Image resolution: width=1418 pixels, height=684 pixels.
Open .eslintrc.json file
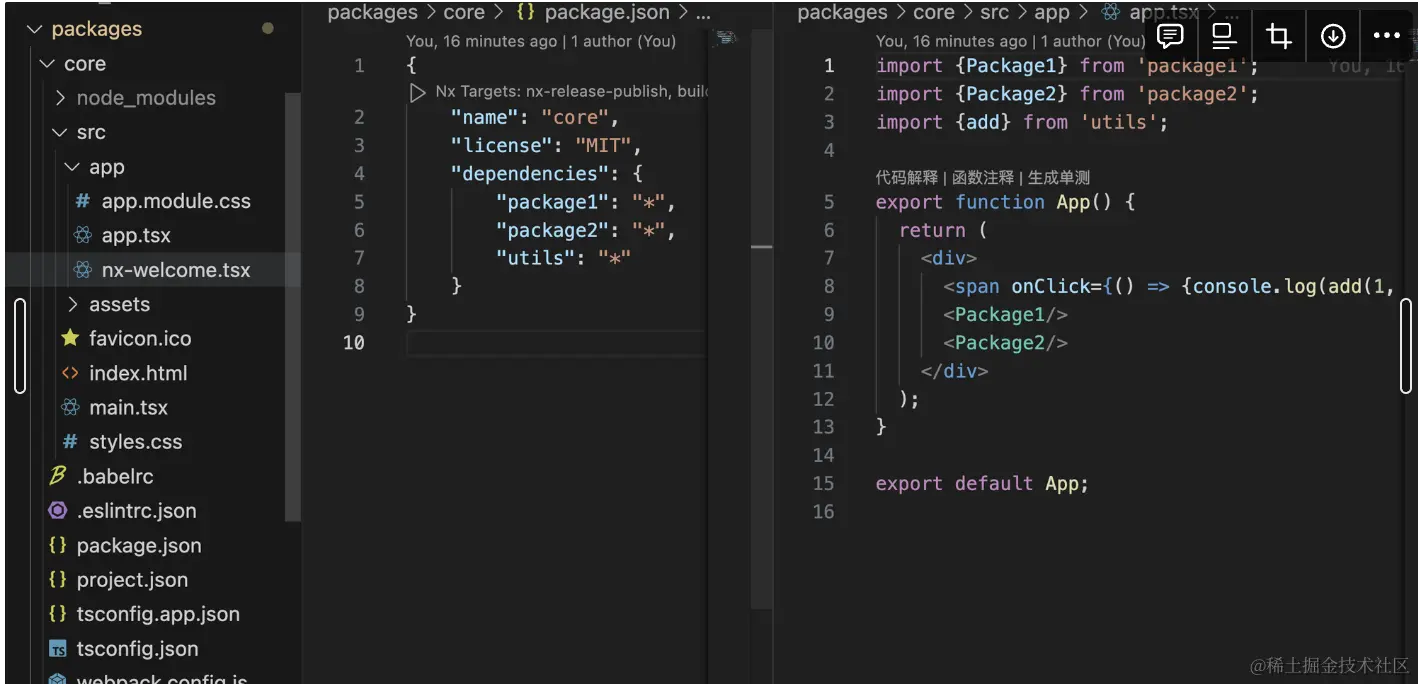tap(137, 511)
